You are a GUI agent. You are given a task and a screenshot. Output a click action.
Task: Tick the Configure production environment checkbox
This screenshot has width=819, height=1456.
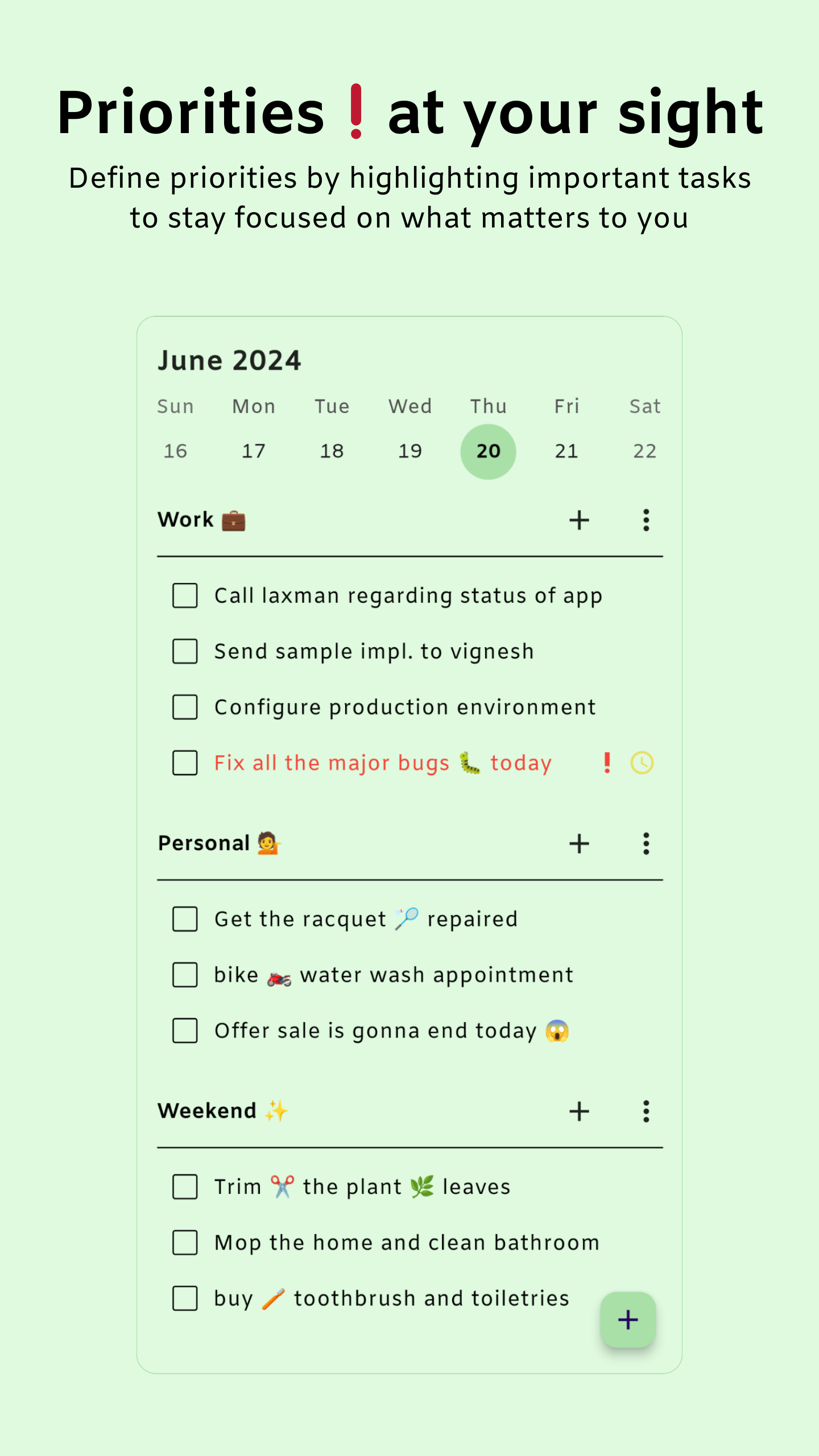pos(185,707)
